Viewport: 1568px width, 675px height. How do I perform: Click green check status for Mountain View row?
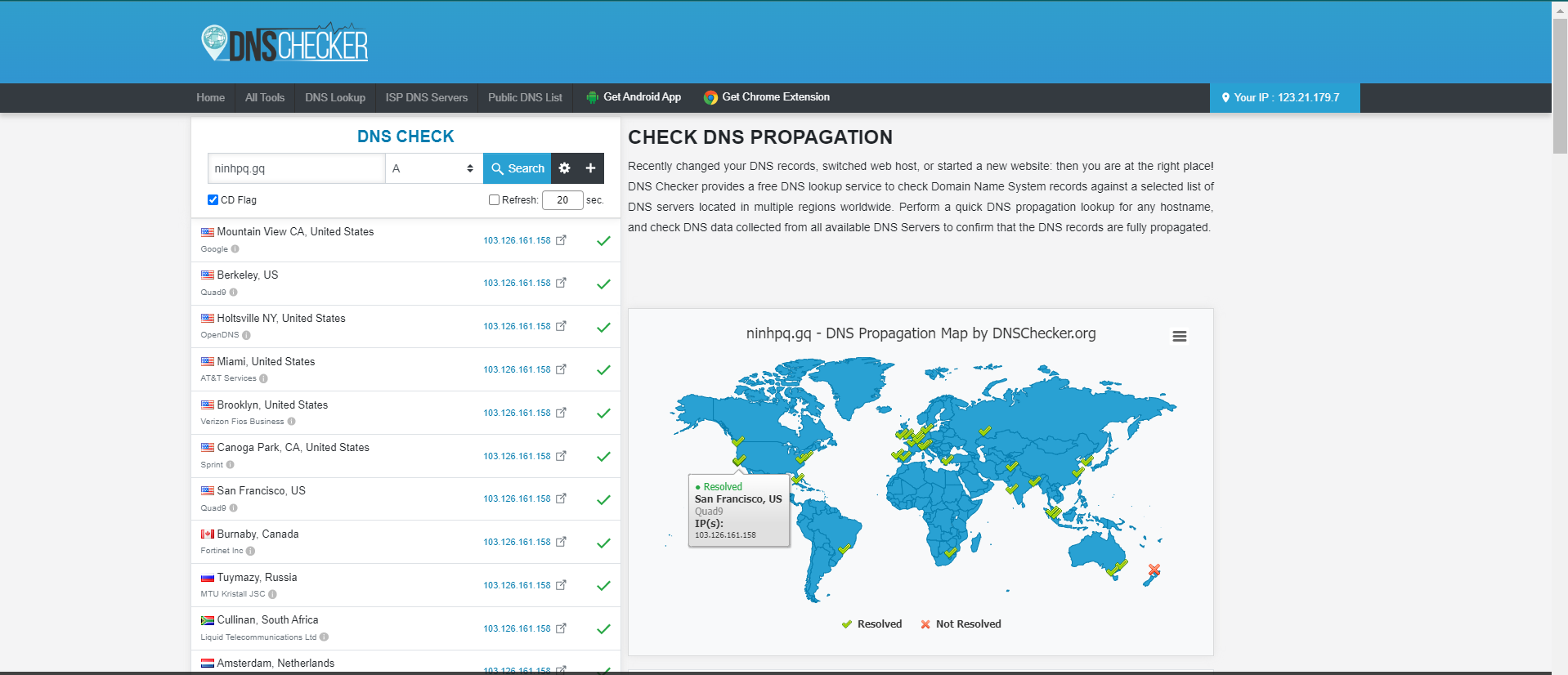(x=603, y=241)
